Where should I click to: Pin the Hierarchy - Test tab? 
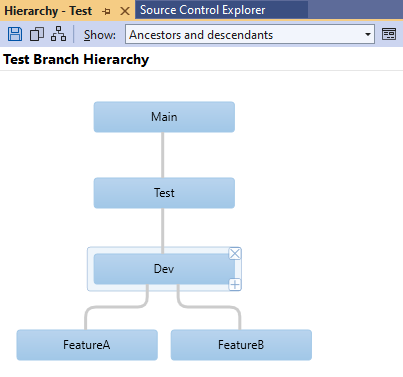(x=107, y=12)
